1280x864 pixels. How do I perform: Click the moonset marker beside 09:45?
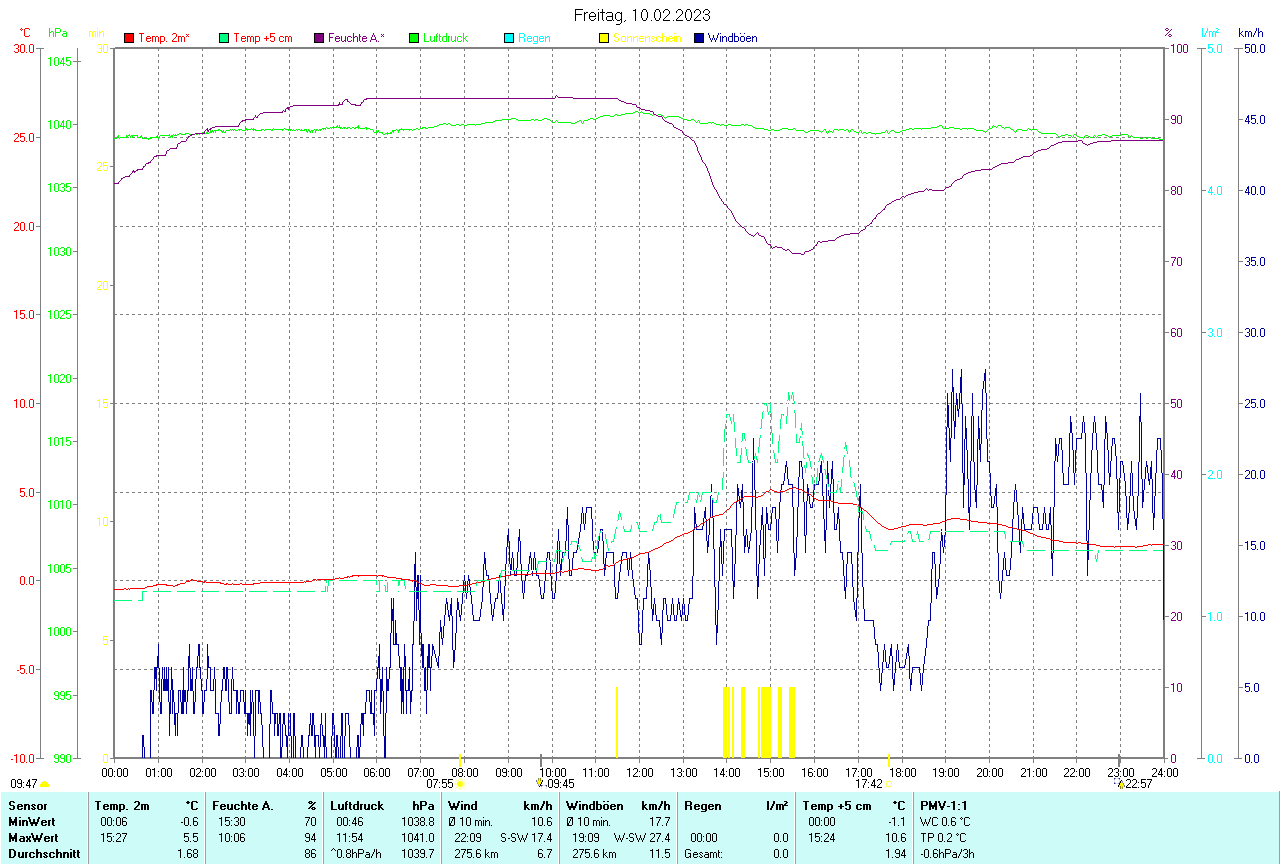539,783
